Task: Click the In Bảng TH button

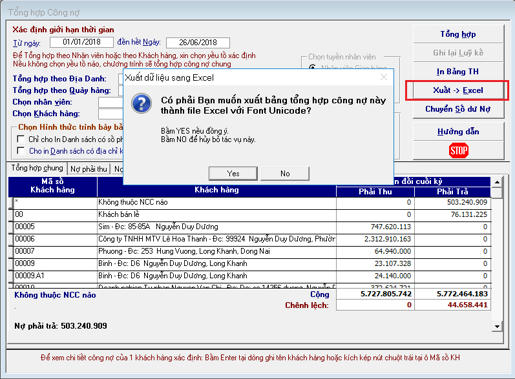Action: click(x=458, y=71)
